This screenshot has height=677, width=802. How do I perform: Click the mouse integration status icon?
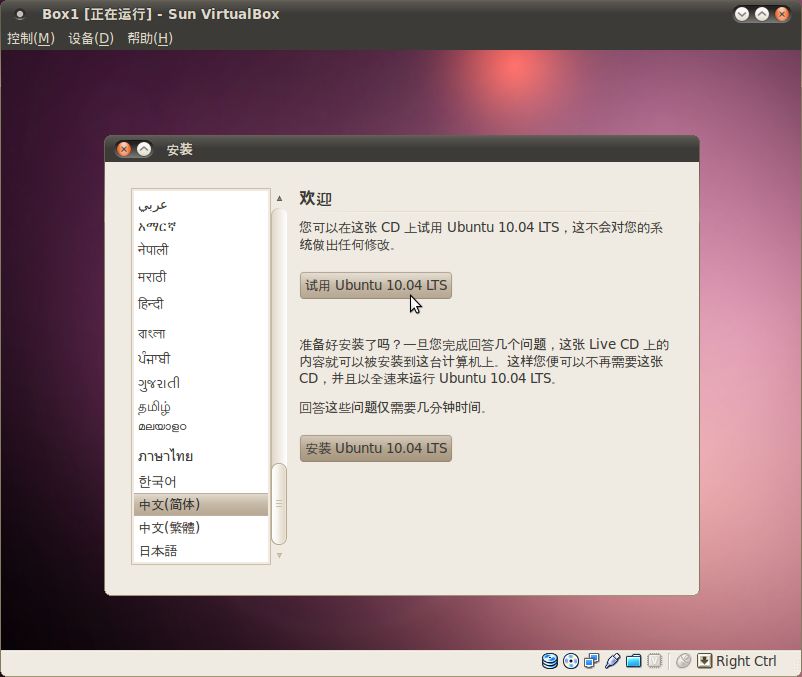[x=683, y=661]
